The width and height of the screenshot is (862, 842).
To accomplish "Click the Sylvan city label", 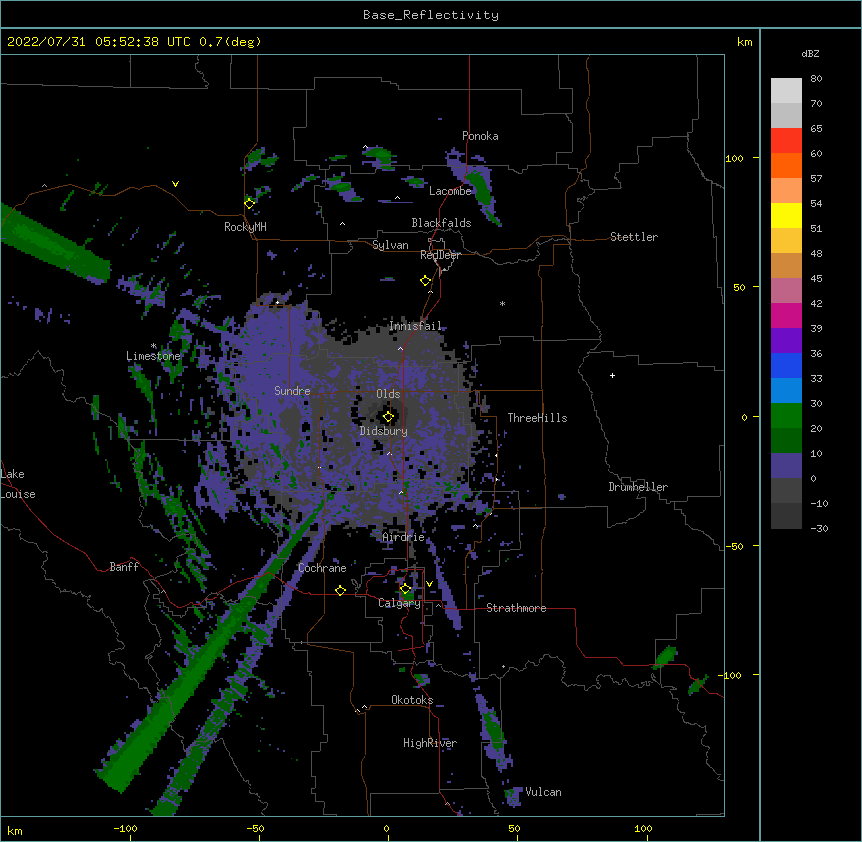I will coord(390,245).
